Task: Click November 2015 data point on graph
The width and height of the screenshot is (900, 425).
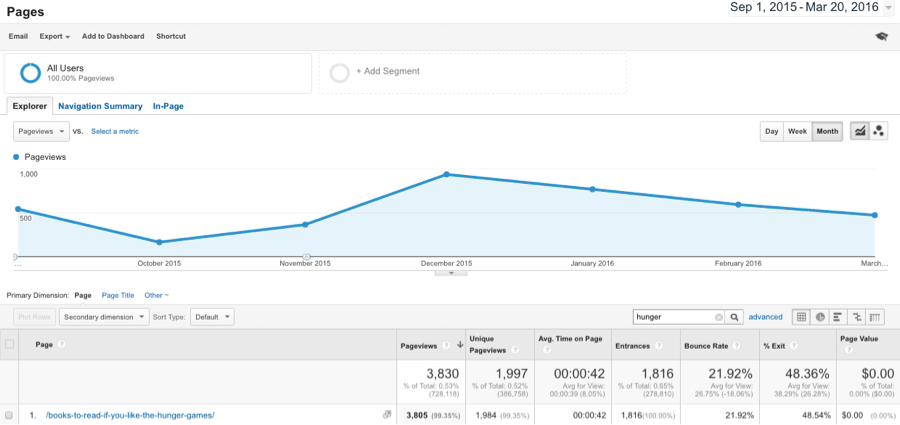Action: (305, 225)
